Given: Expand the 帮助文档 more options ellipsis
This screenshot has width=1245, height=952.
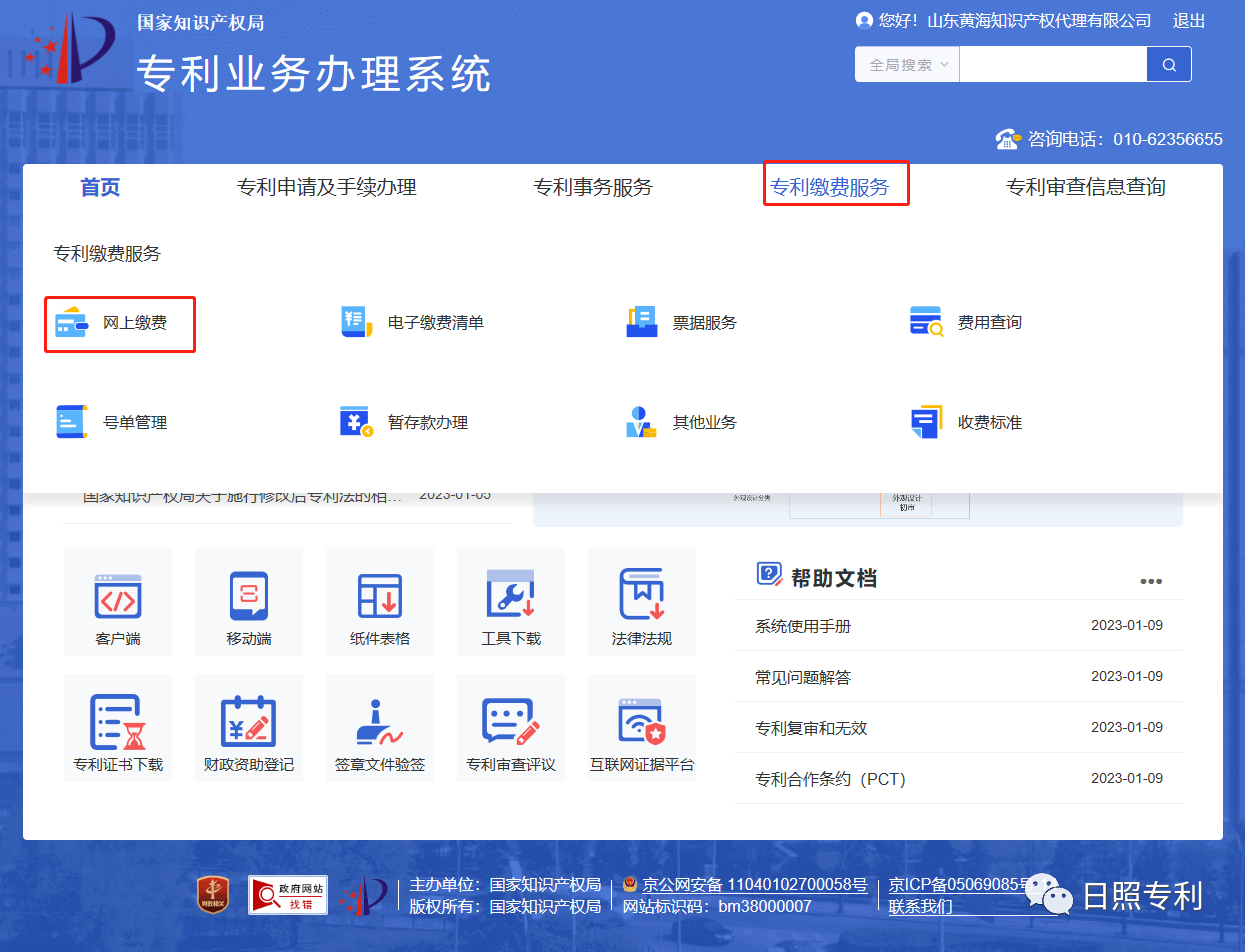Looking at the screenshot, I should (1151, 581).
